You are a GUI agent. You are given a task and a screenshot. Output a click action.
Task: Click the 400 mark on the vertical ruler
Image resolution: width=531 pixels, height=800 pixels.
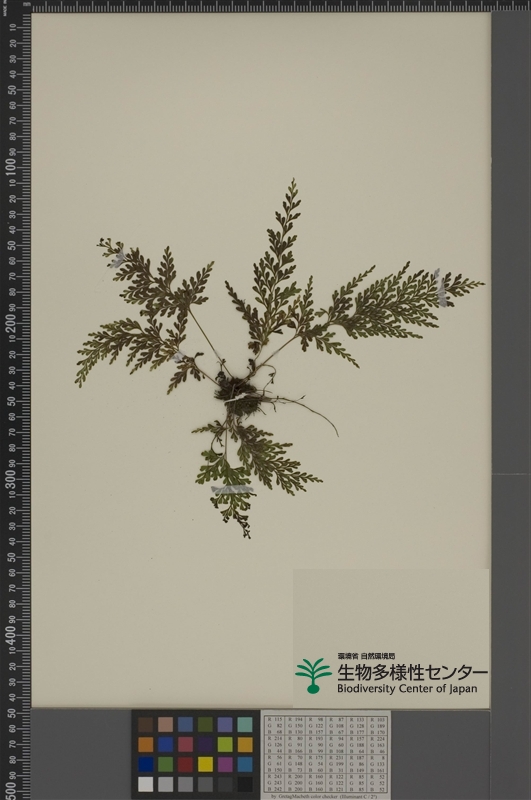coord(11,636)
